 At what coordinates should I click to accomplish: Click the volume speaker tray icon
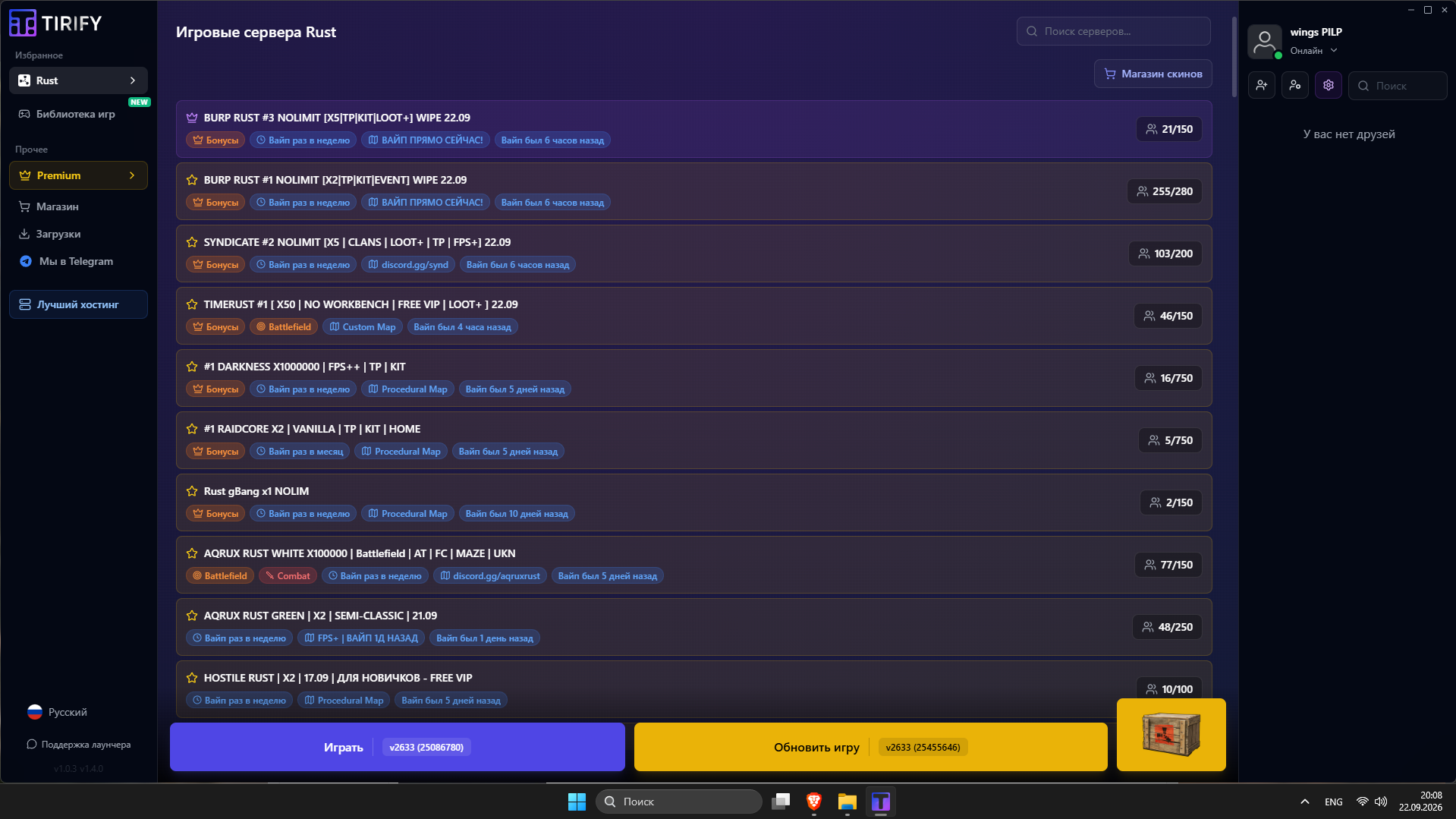tap(1381, 802)
